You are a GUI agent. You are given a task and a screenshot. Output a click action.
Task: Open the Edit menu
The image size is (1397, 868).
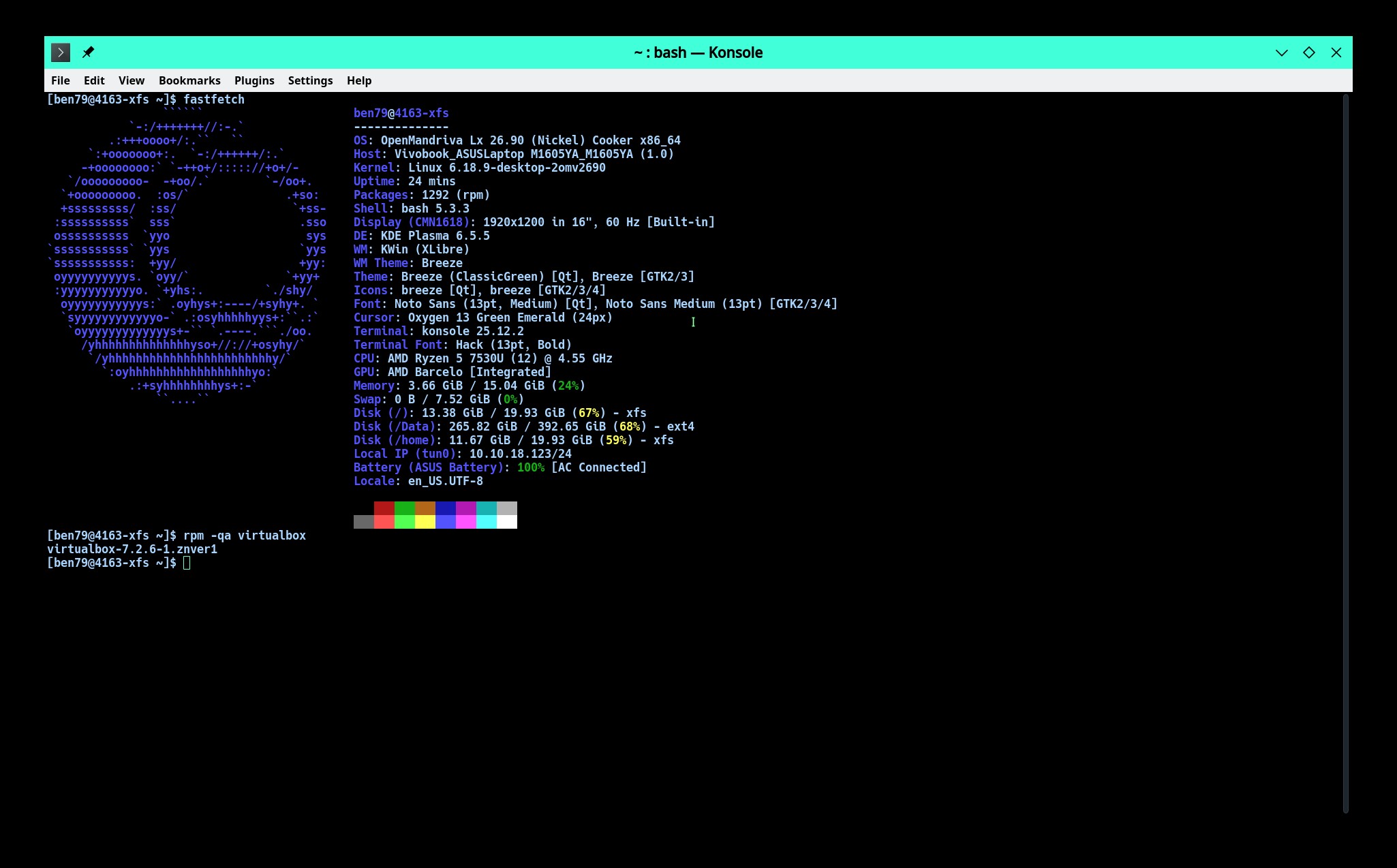(x=94, y=80)
